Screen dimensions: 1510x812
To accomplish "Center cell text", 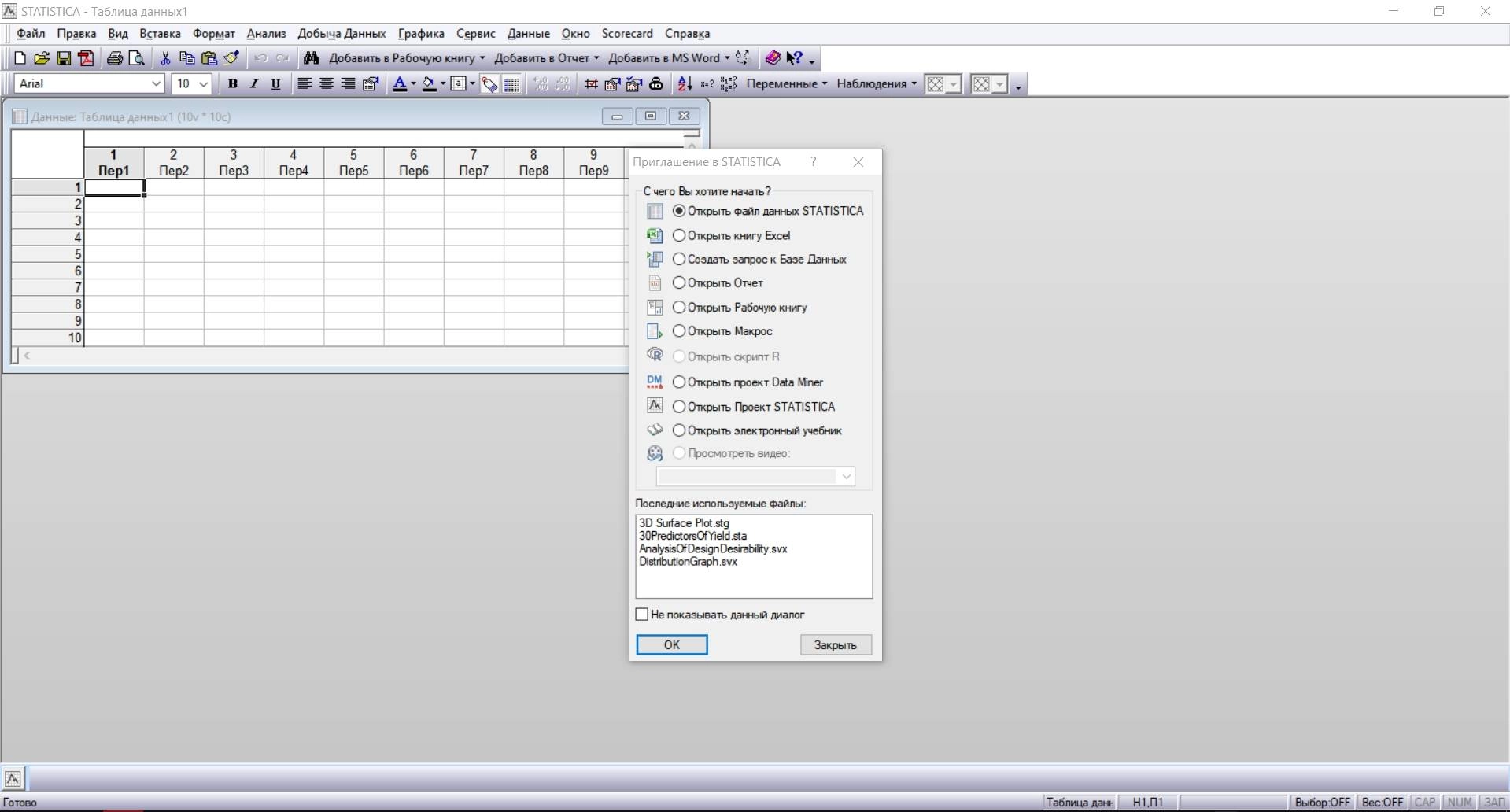I will pos(327,84).
